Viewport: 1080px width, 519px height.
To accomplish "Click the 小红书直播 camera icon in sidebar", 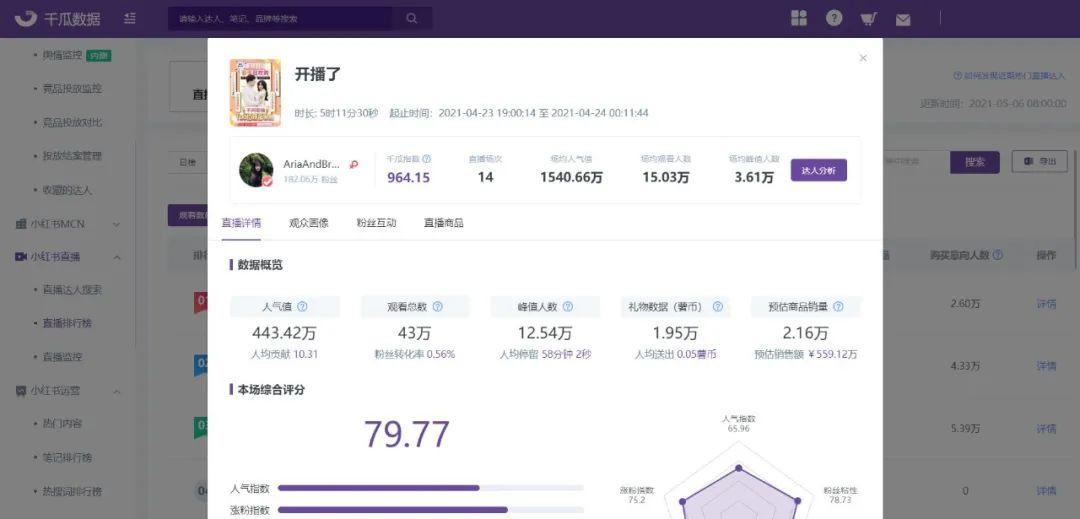I will click(21, 257).
